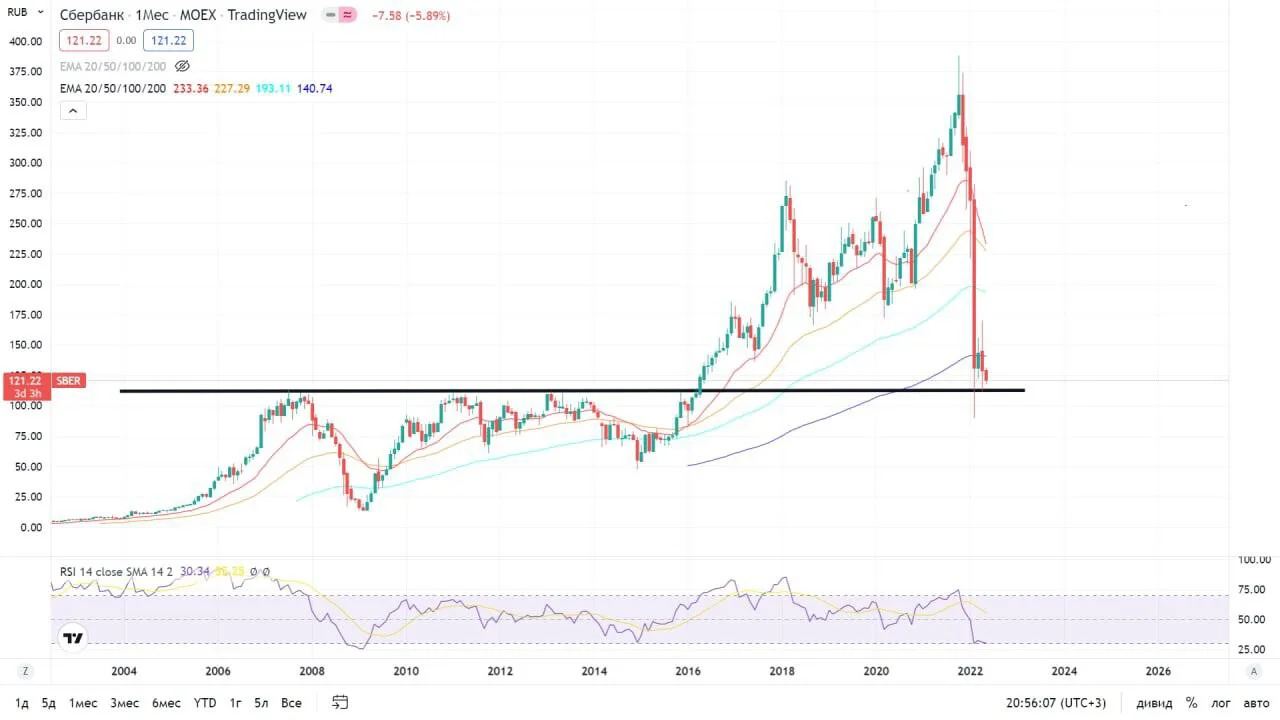Click the 5л five-year range
1280x720 pixels.
coord(261,703)
